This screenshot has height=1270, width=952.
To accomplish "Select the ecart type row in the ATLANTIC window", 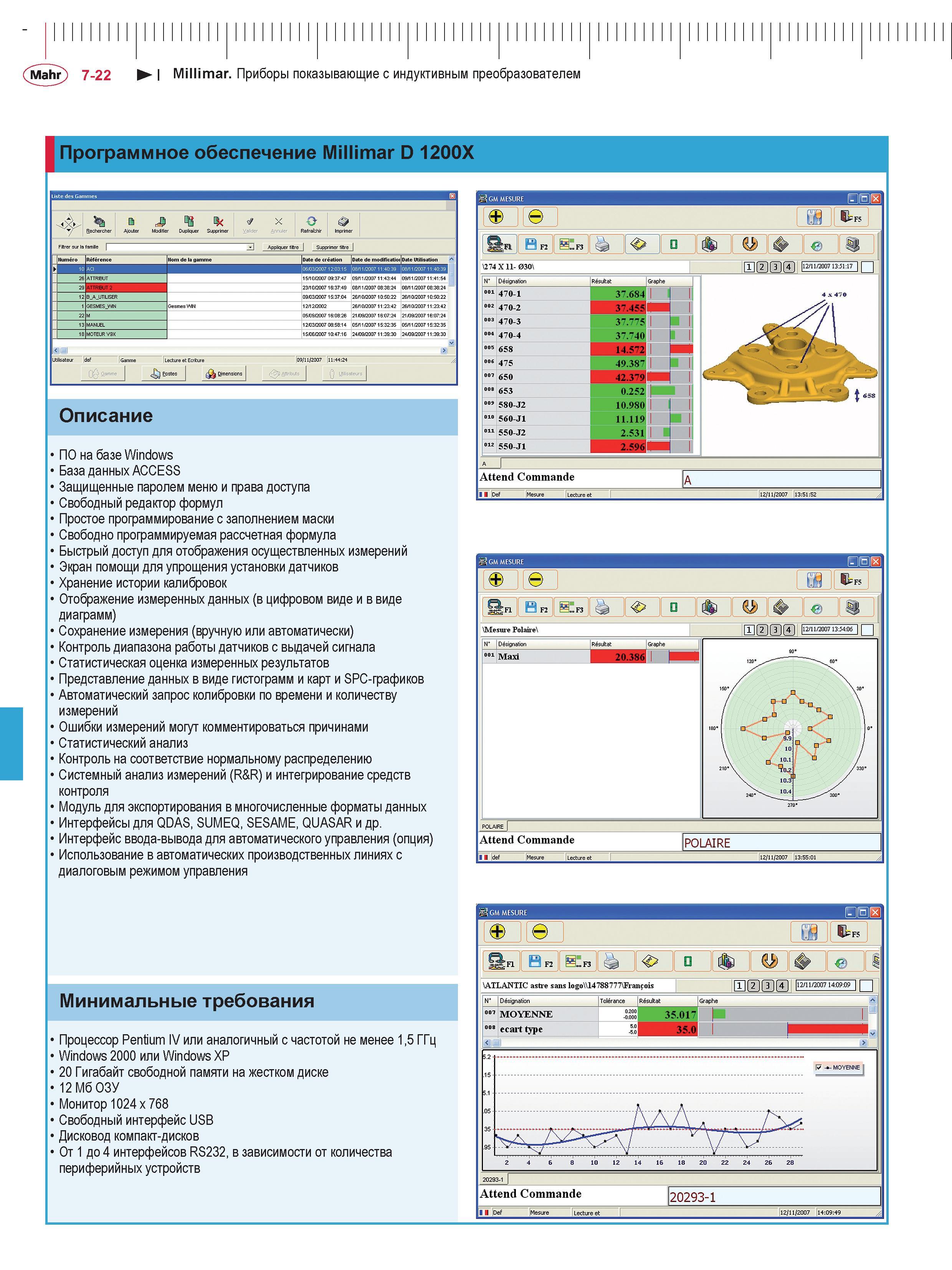I will (x=675, y=1030).
